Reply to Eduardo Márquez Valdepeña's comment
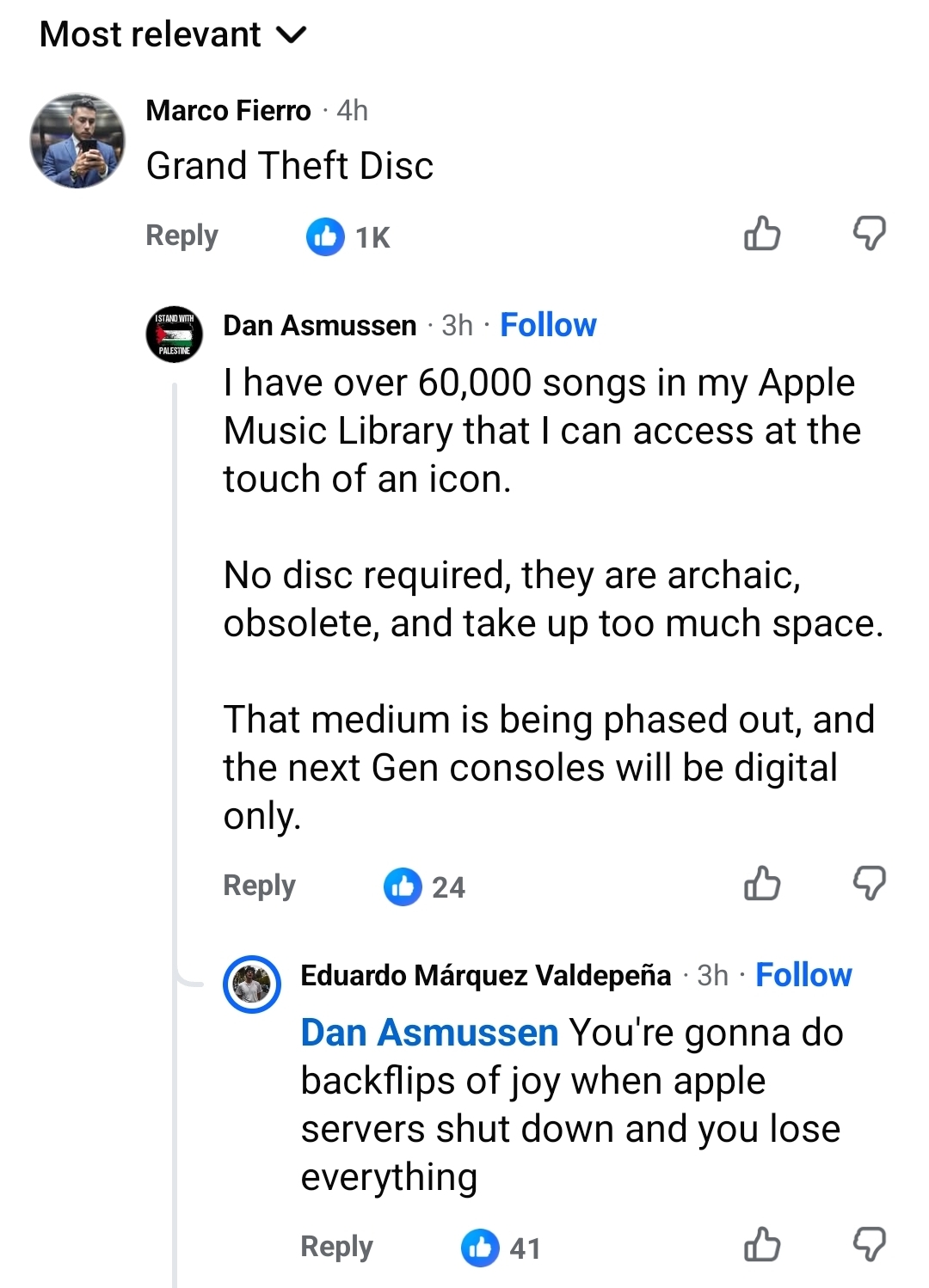The image size is (929, 1288). [x=336, y=1247]
